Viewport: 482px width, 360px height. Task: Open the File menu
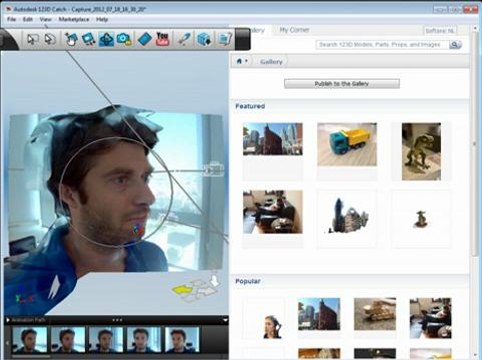pos(11,19)
